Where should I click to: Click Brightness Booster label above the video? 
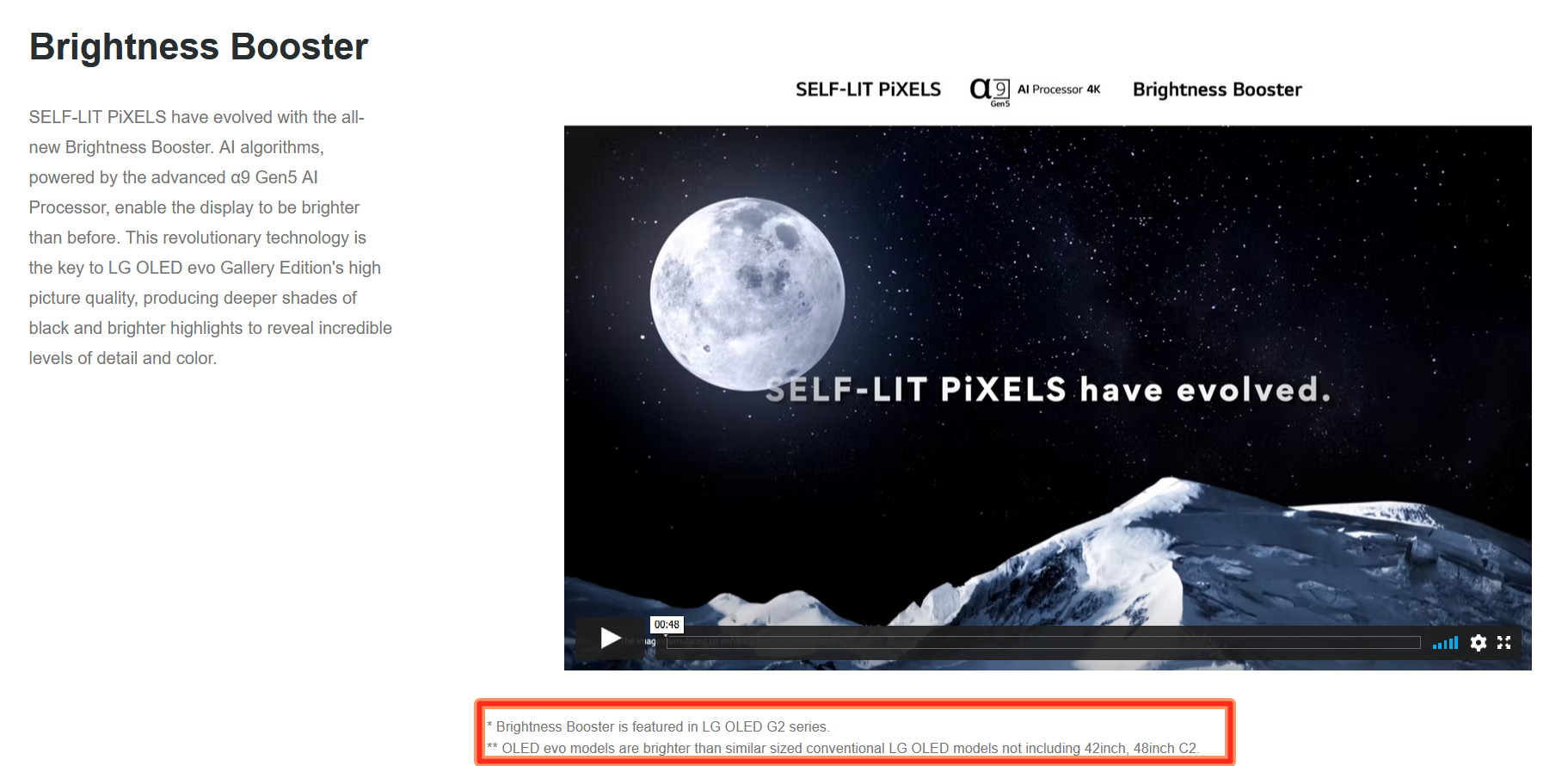pos(1217,90)
